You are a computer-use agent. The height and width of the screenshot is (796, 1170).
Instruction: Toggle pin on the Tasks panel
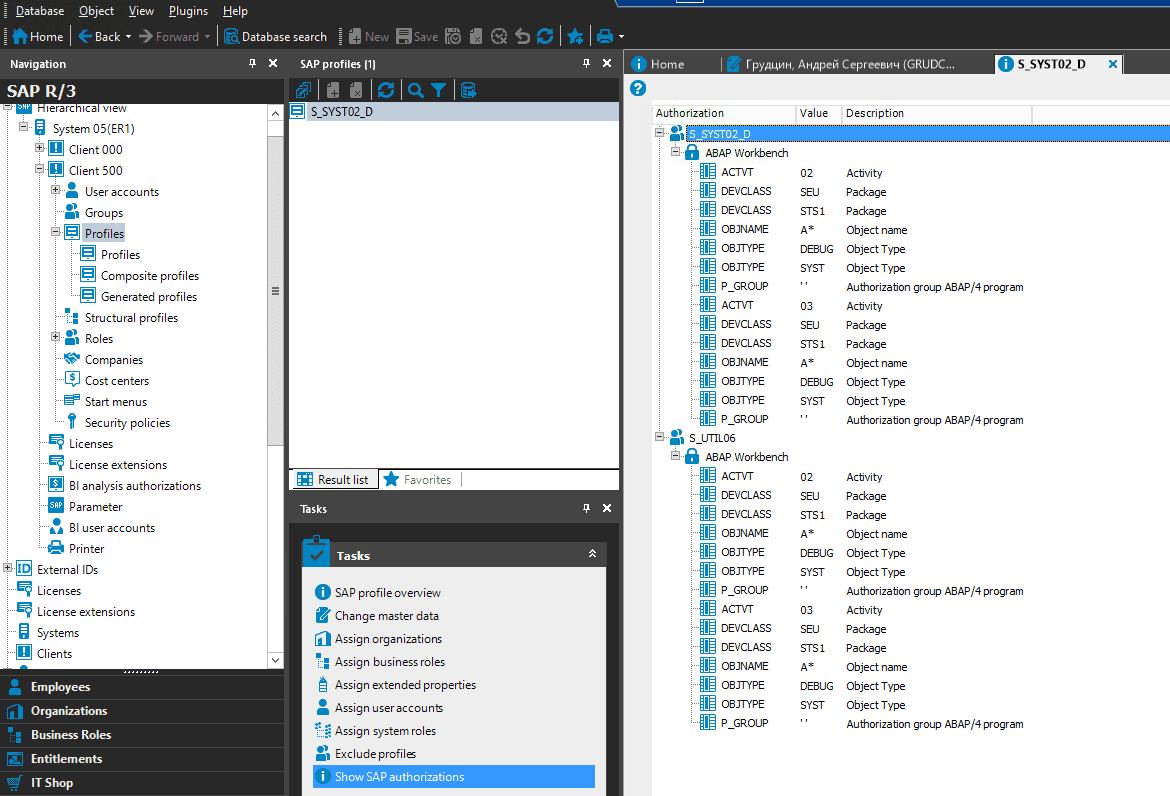click(x=586, y=509)
